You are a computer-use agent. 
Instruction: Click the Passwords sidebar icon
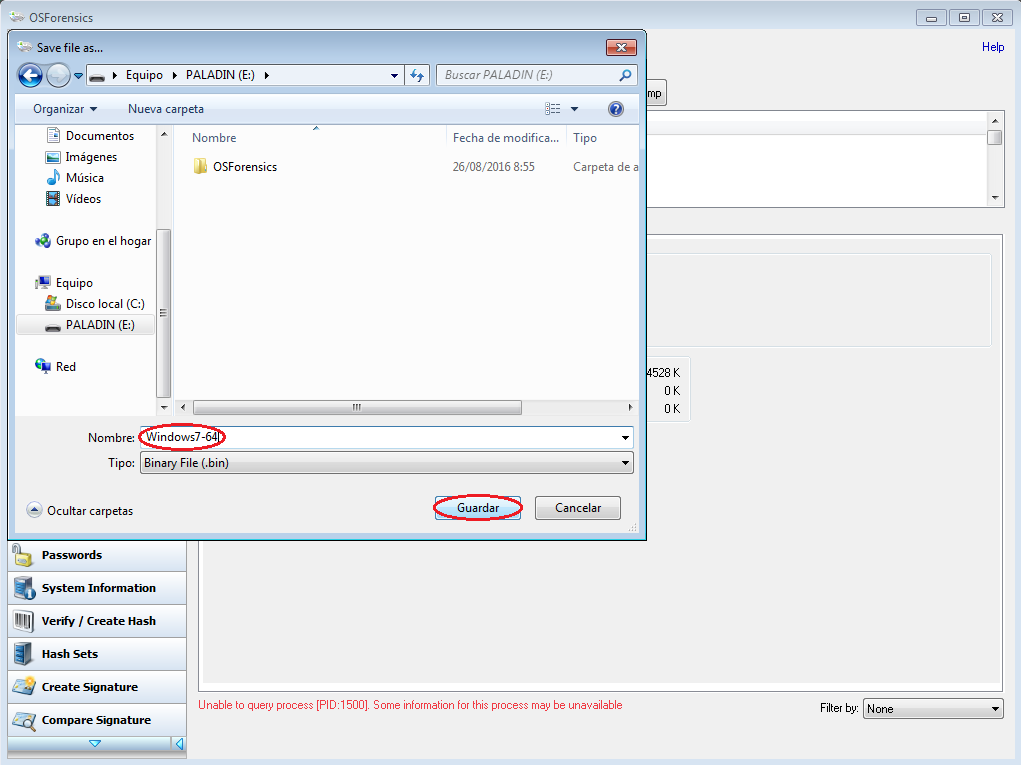tap(23, 556)
